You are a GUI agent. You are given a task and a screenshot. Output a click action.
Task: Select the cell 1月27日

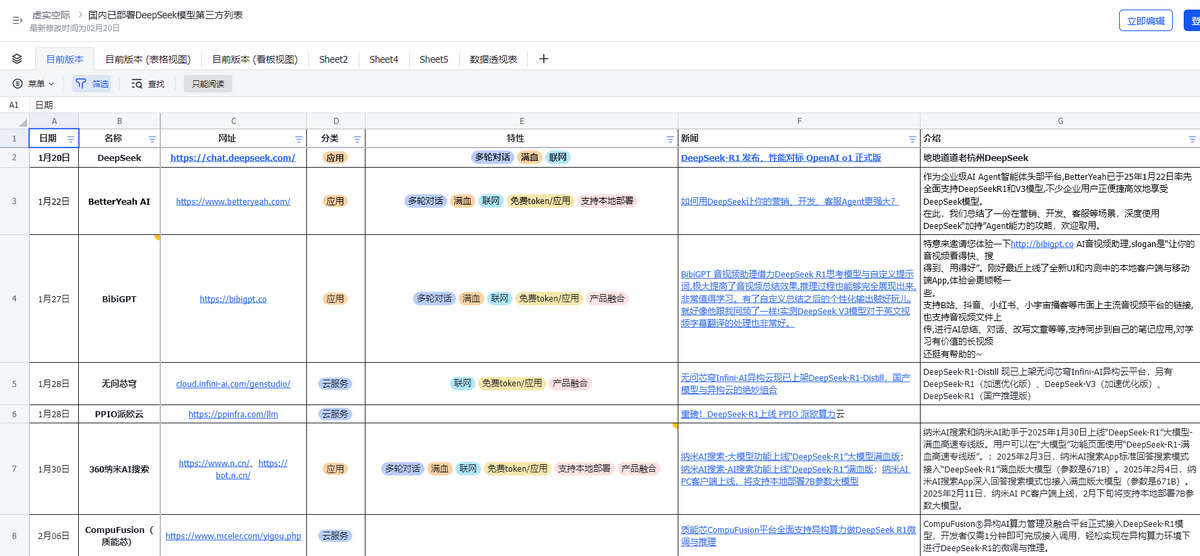[x=54, y=298]
